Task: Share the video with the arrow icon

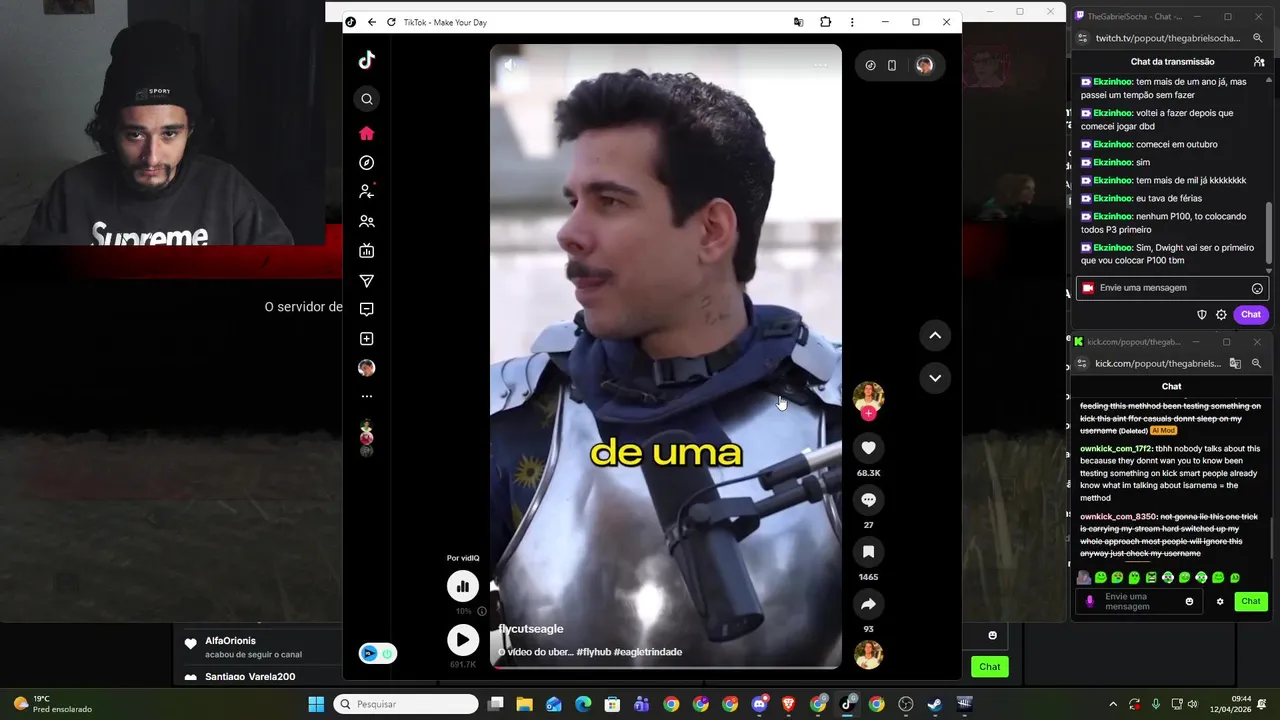Action: [868, 604]
